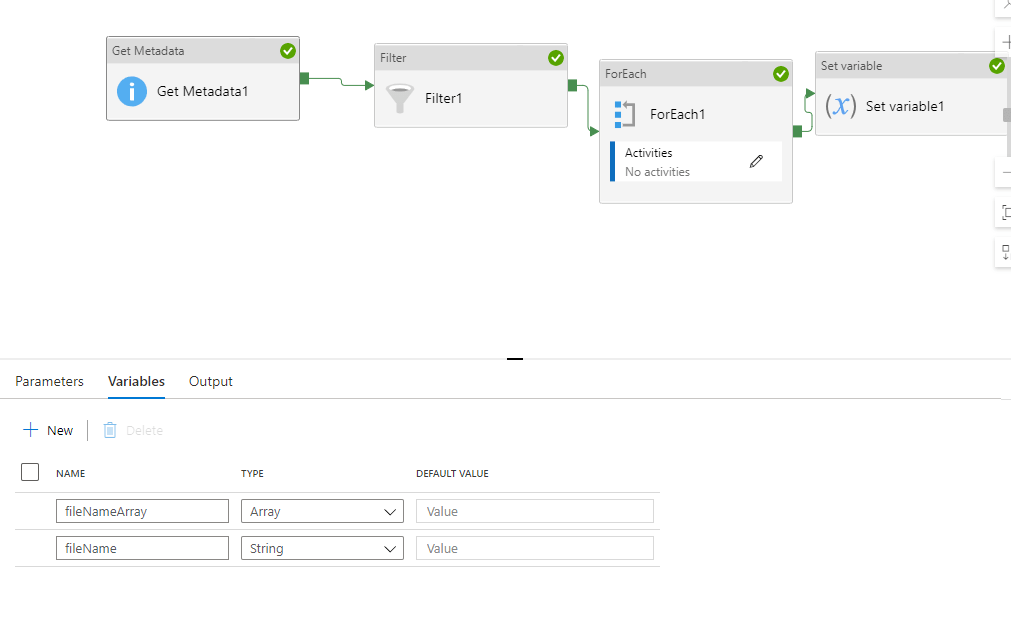This screenshot has height=620, width=1011.
Task: Open the Output tab
Action: (x=210, y=381)
